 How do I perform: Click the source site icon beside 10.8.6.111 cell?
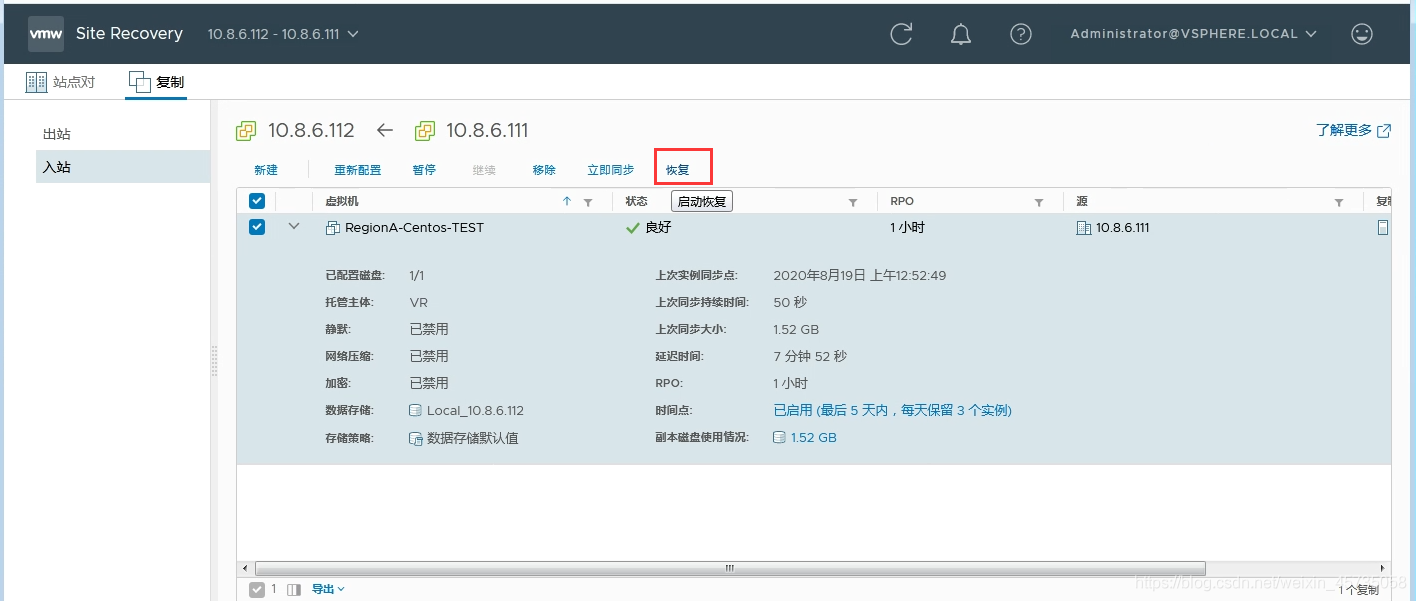click(x=1083, y=228)
